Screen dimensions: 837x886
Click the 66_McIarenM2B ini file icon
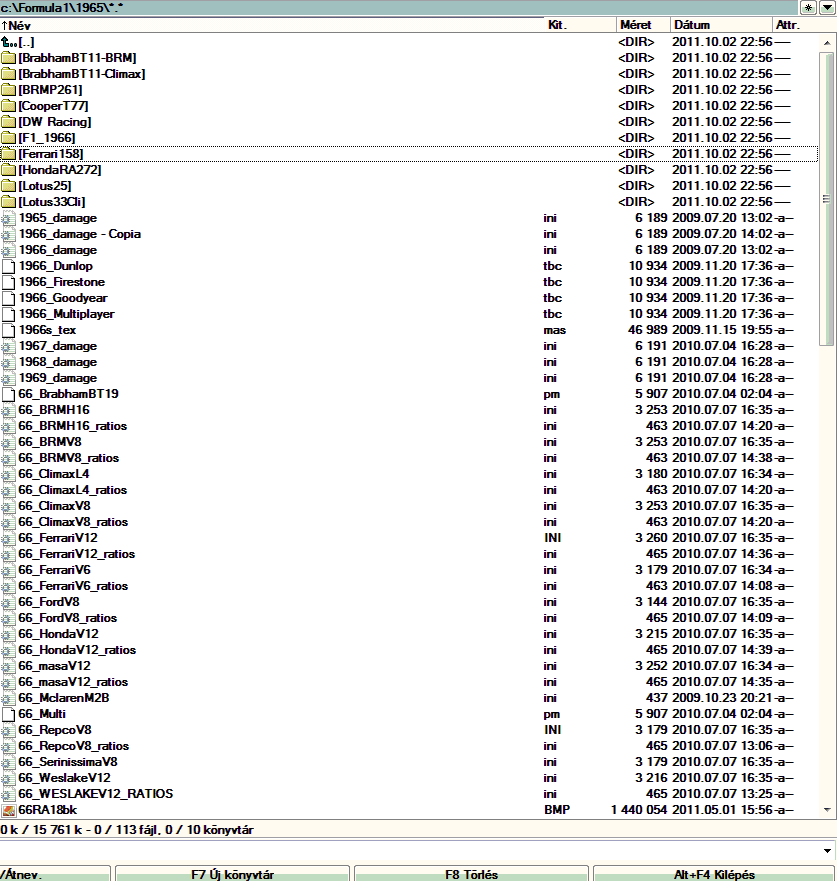[8, 698]
